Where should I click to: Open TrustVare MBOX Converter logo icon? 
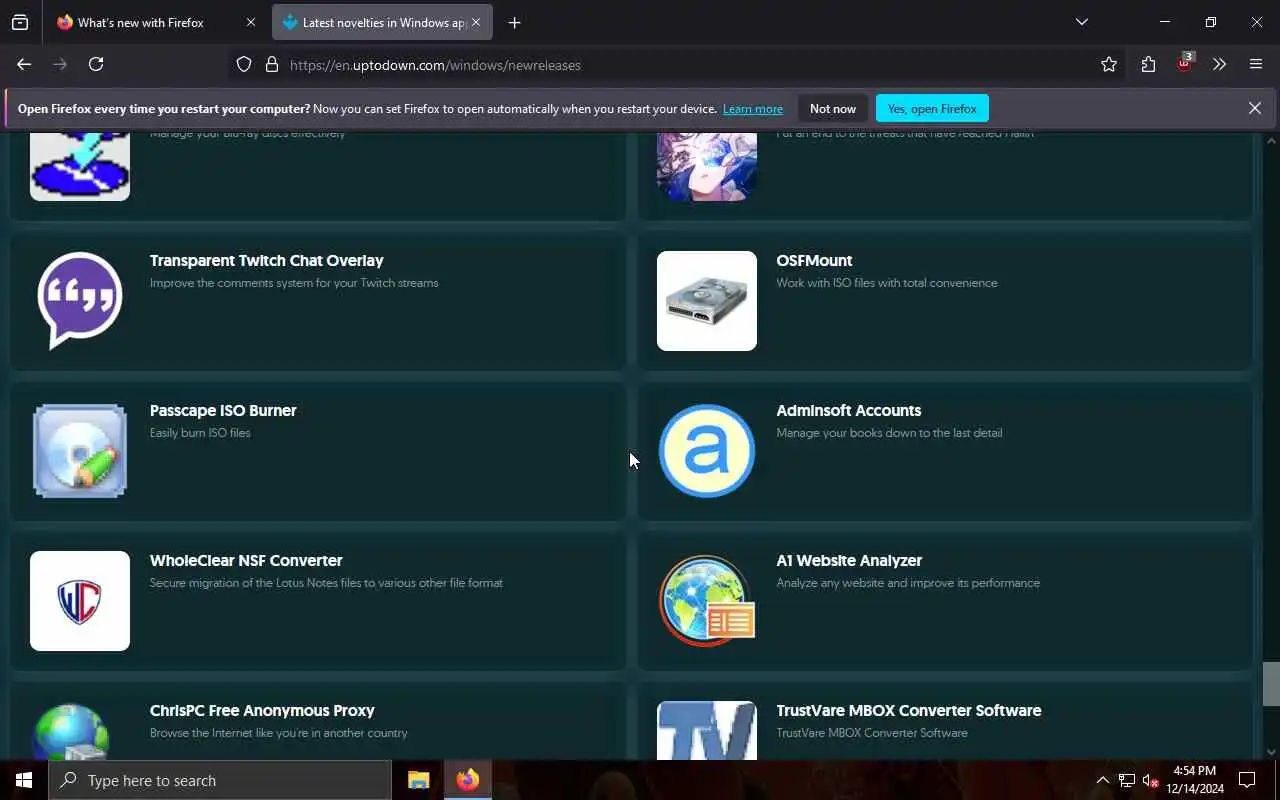(707, 730)
